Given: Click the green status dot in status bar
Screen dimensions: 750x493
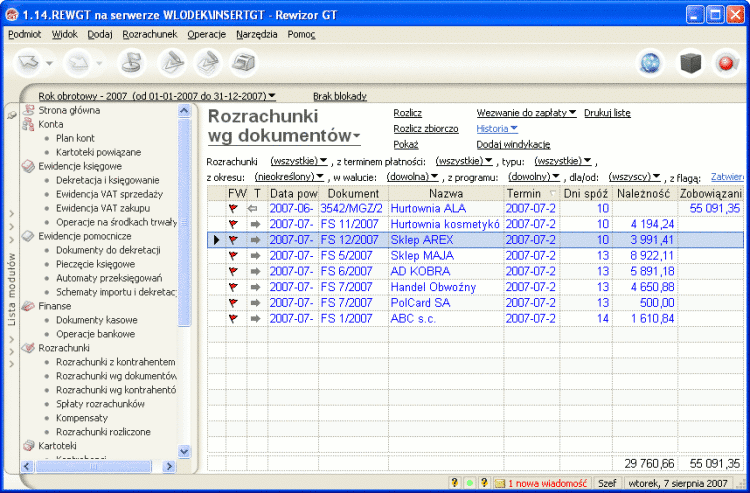Looking at the screenshot, I should (470, 483).
